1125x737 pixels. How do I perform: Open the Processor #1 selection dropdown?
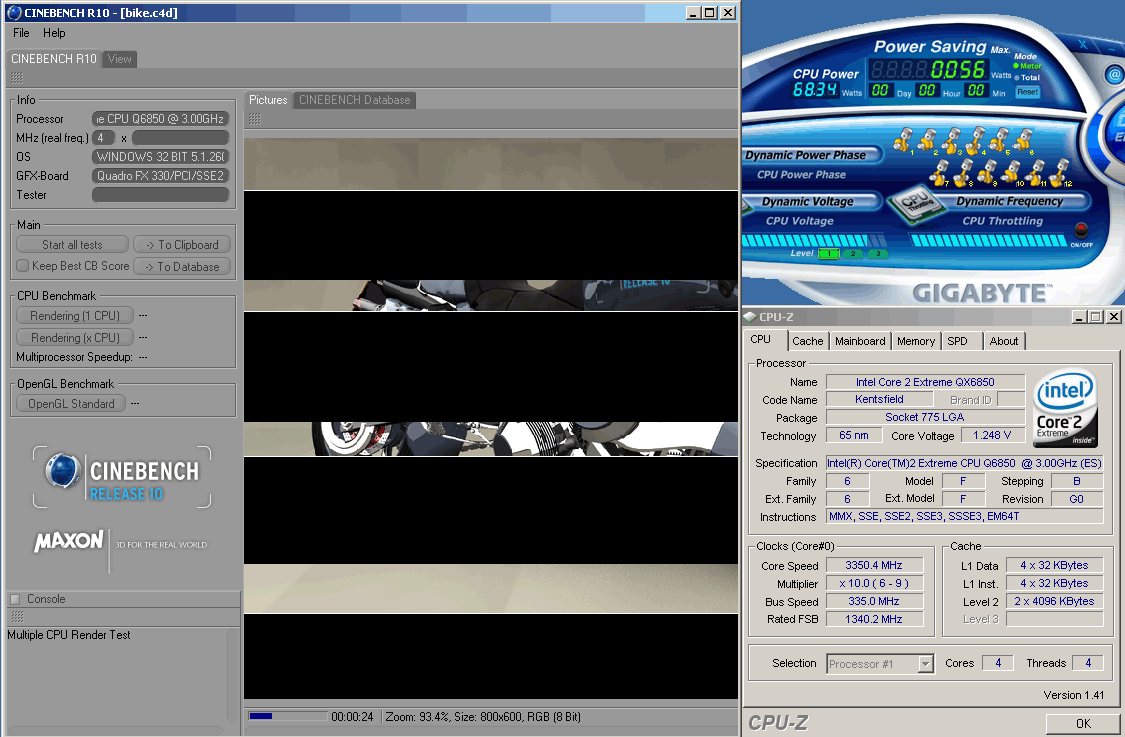click(924, 663)
